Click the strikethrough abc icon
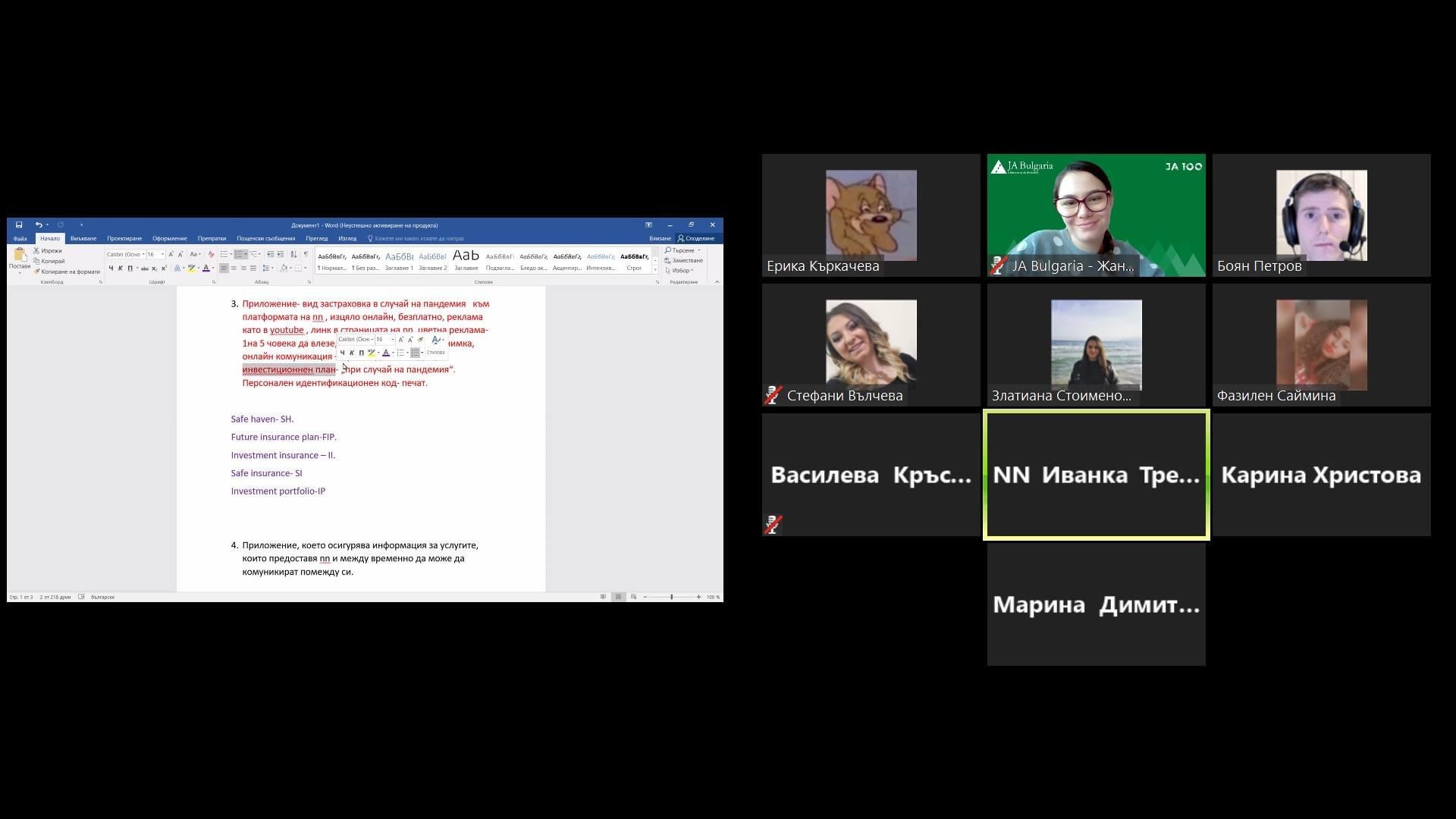This screenshot has height=819, width=1456. pos(144,268)
